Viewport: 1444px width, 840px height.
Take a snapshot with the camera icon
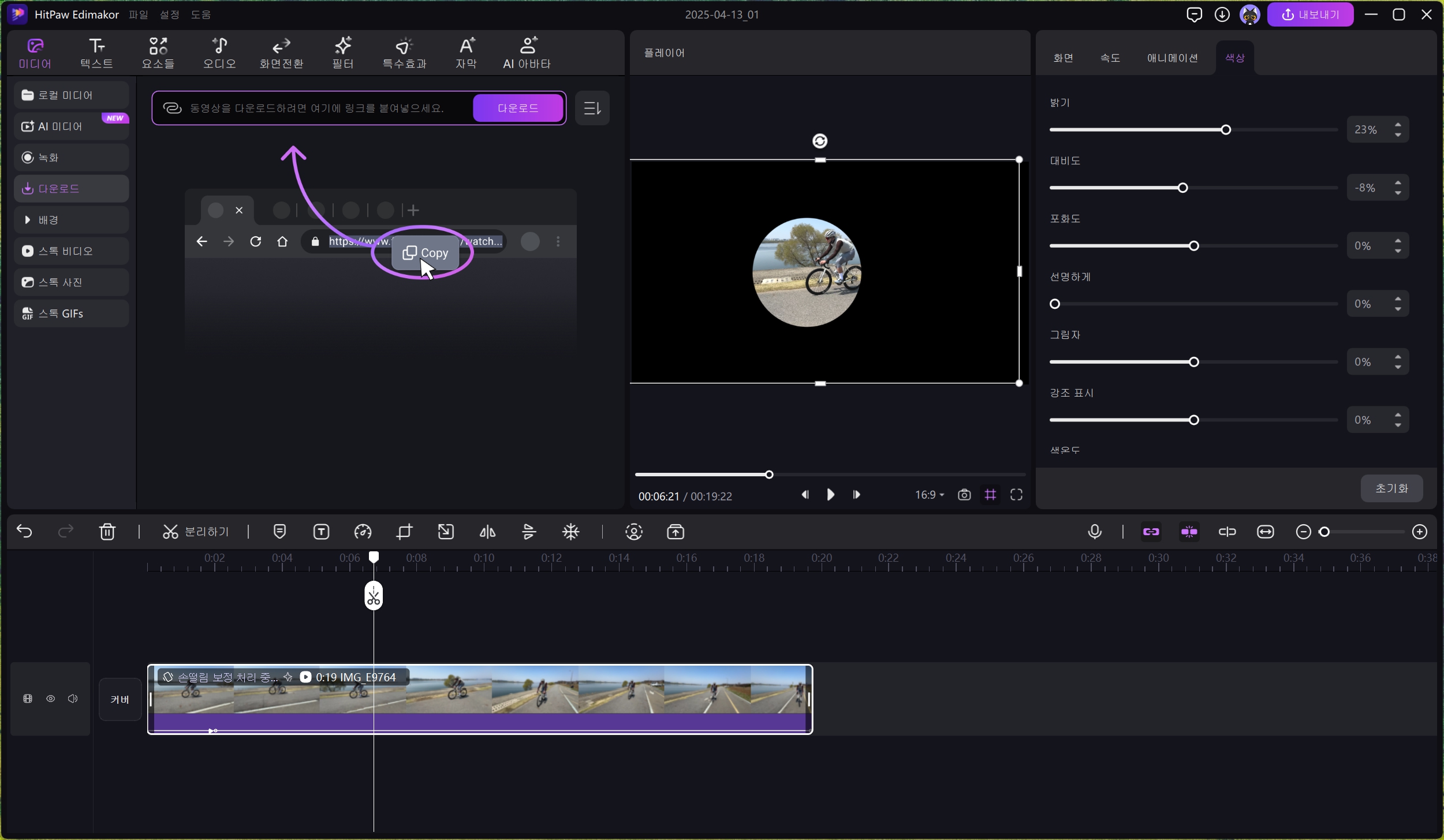click(964, 495)
